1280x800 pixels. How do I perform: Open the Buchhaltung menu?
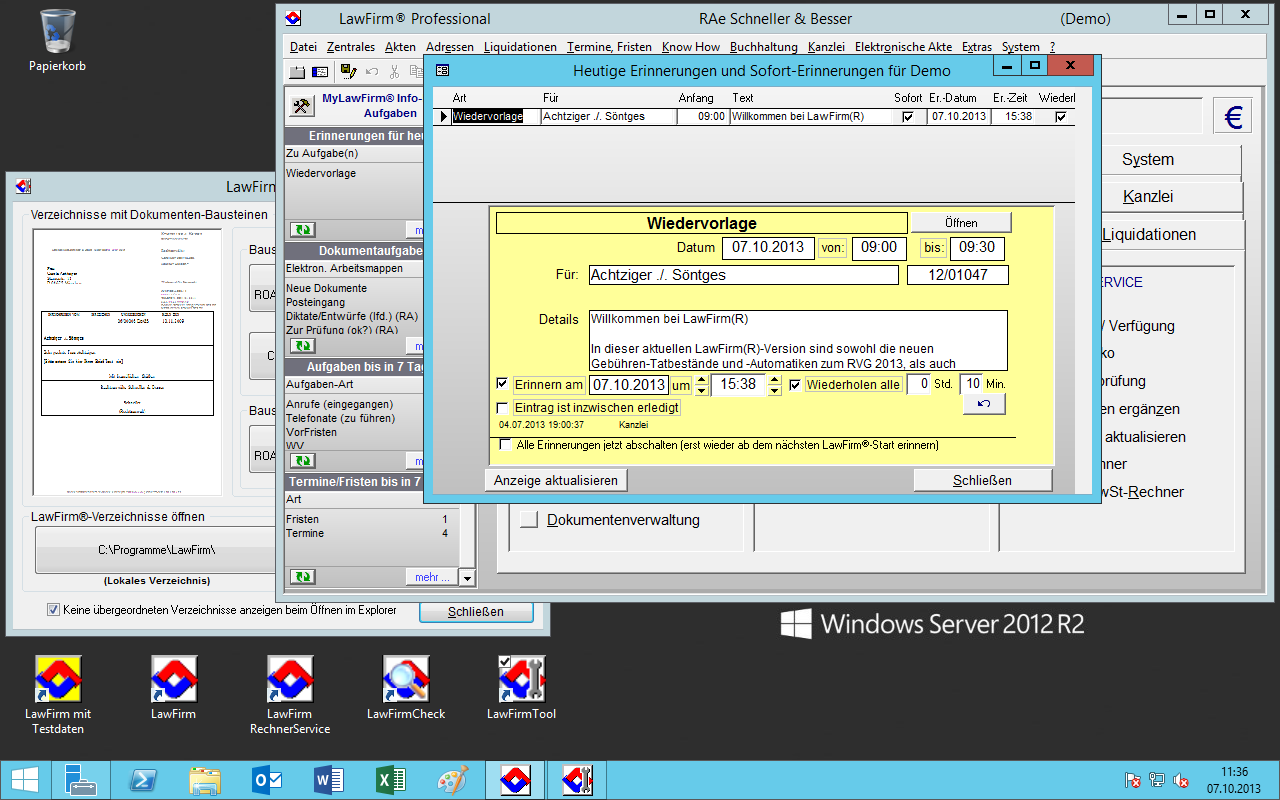pos(764,47)
